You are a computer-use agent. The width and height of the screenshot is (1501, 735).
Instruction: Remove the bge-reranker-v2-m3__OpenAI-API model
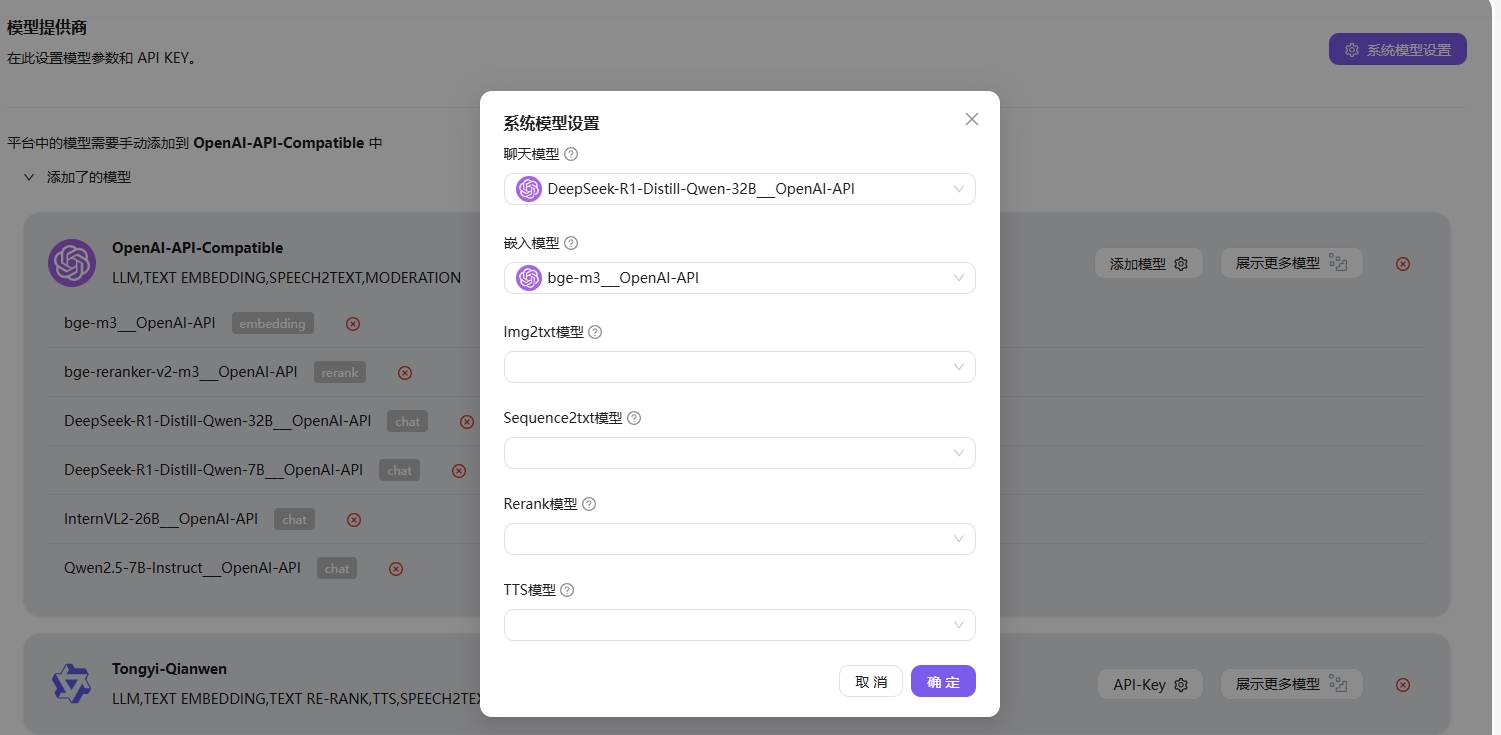tap(405, 373)
